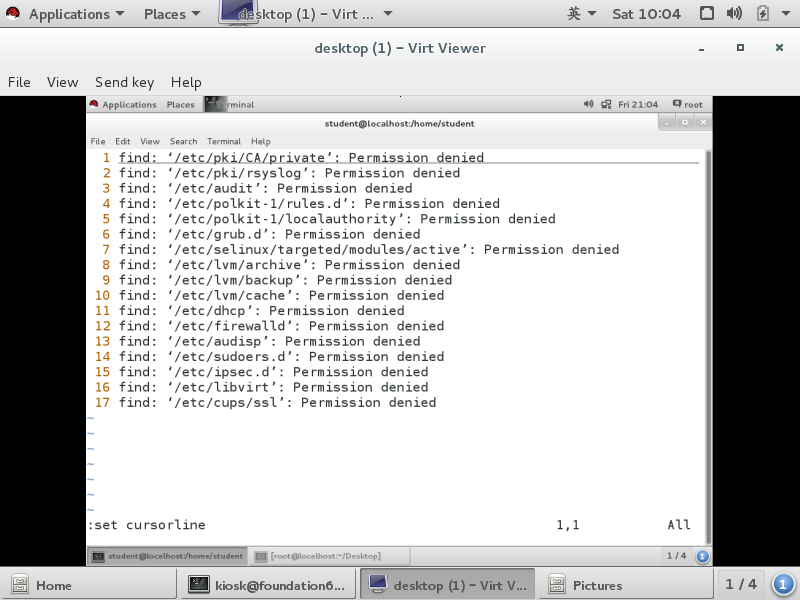Open the Pictures window from host taskbar
Image resolution: width=800 pixels, height=600 pixels.
point(626,585)
